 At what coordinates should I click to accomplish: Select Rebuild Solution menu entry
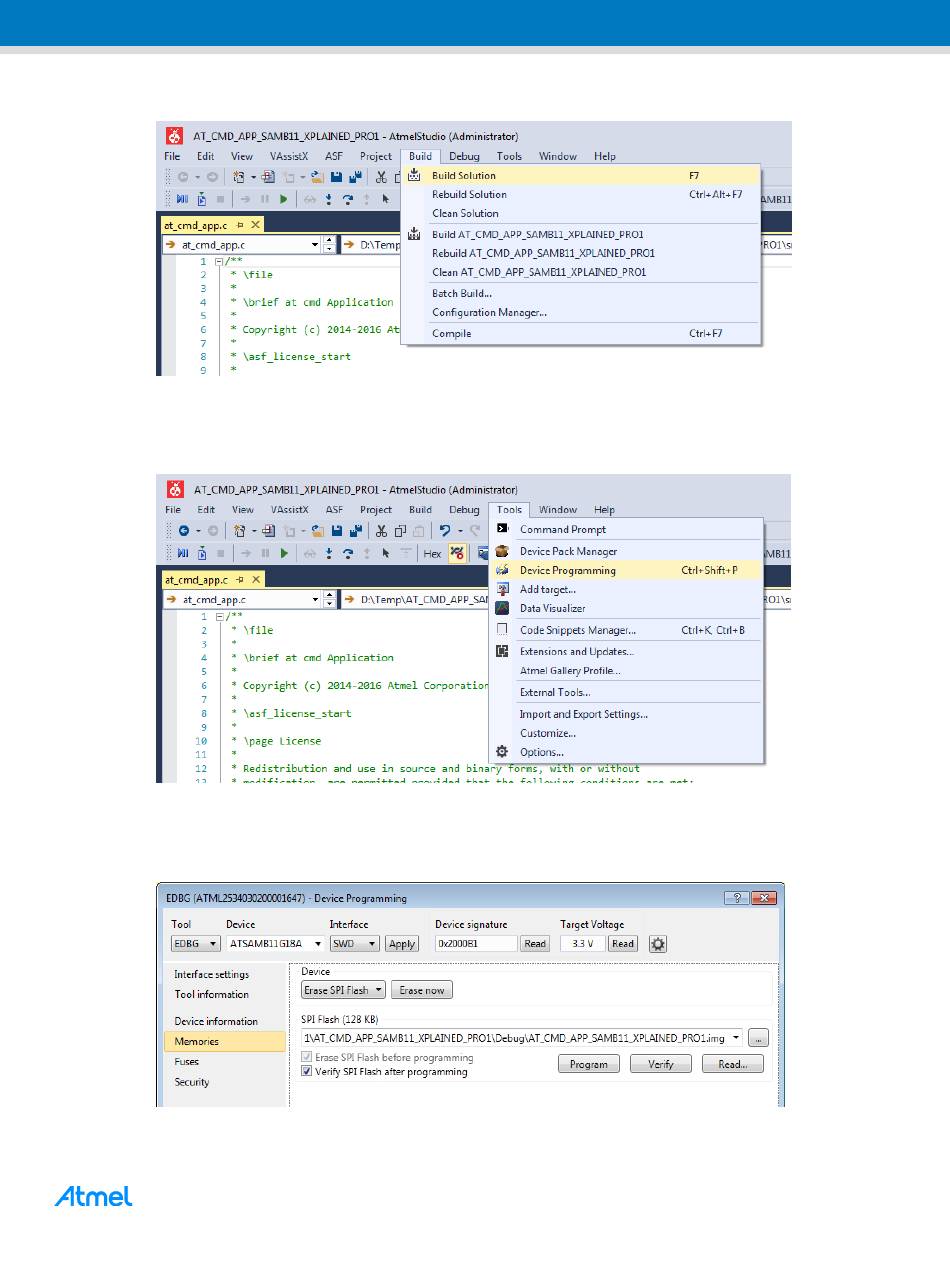pyautogui.click(x=581, y=194)
